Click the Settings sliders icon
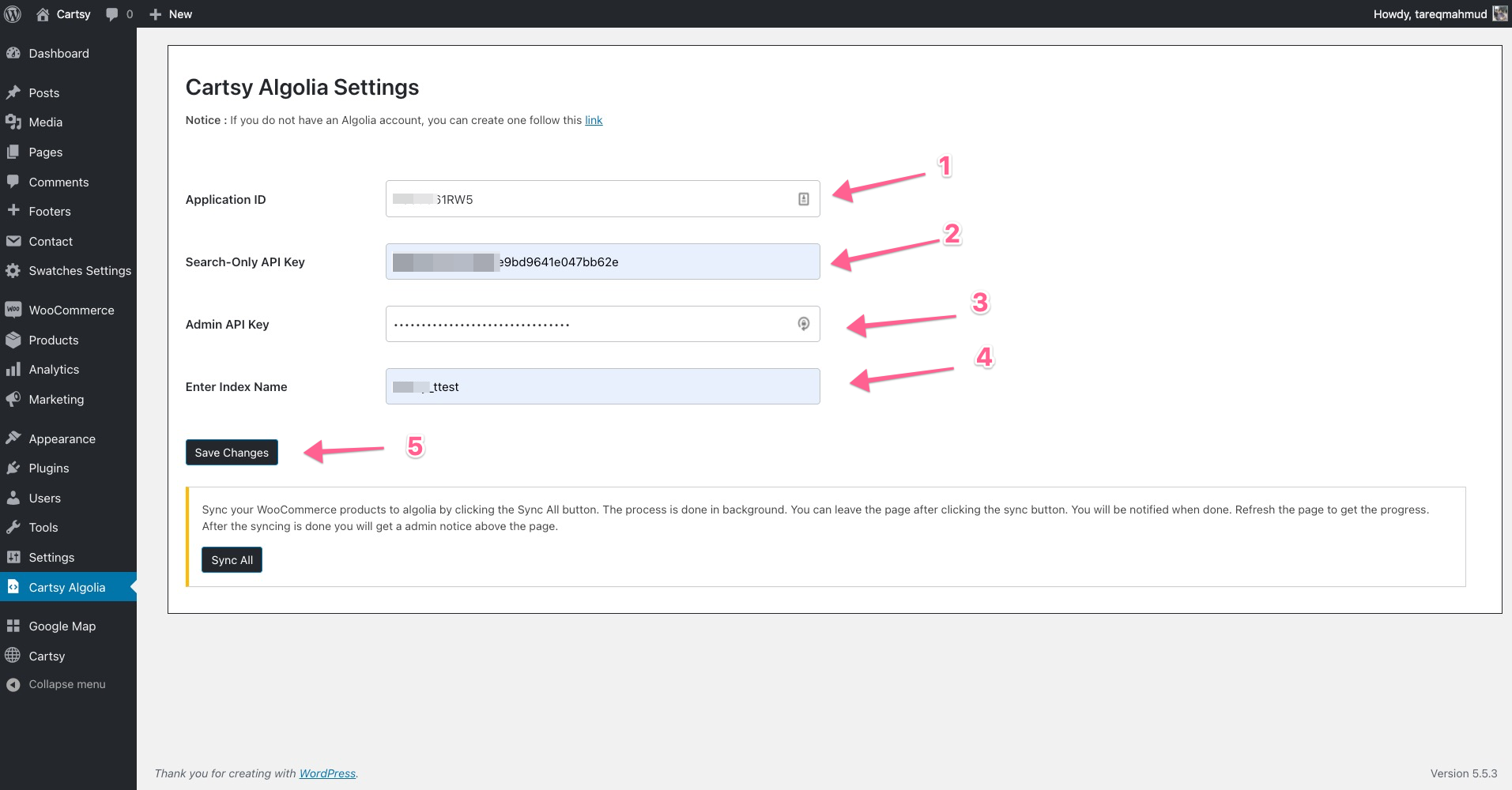Viewport: 1512px width, 790px height. click(13, 557)
